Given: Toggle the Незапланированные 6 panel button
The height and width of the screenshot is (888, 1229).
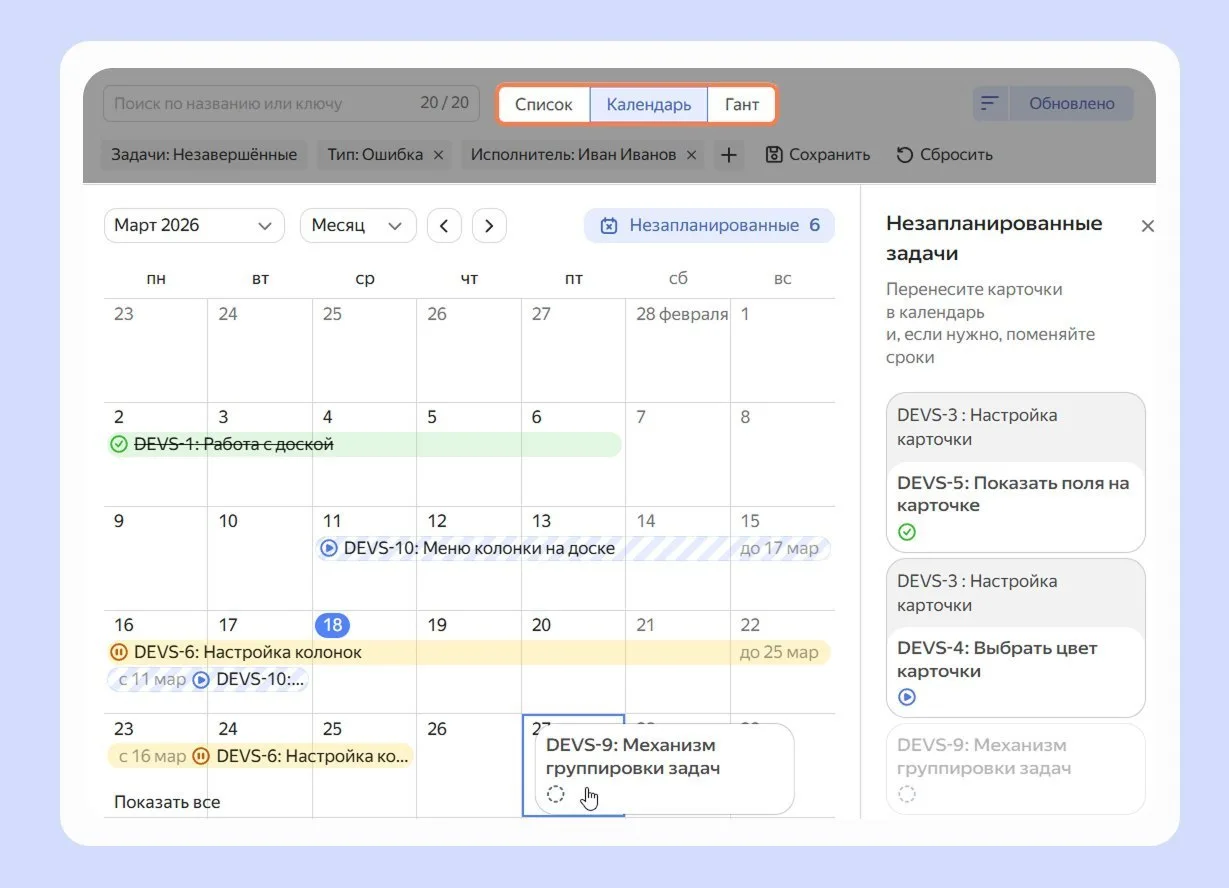Looking at the screenshot, I should pyautogui.click(x=709, y=226).
